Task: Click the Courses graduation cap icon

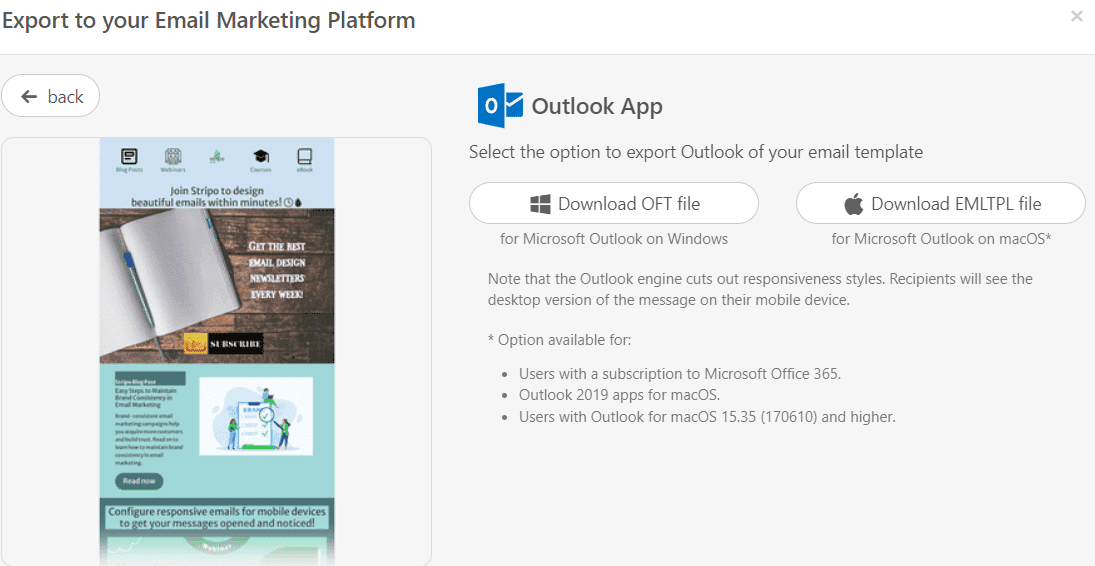Action: pos(260,159)
